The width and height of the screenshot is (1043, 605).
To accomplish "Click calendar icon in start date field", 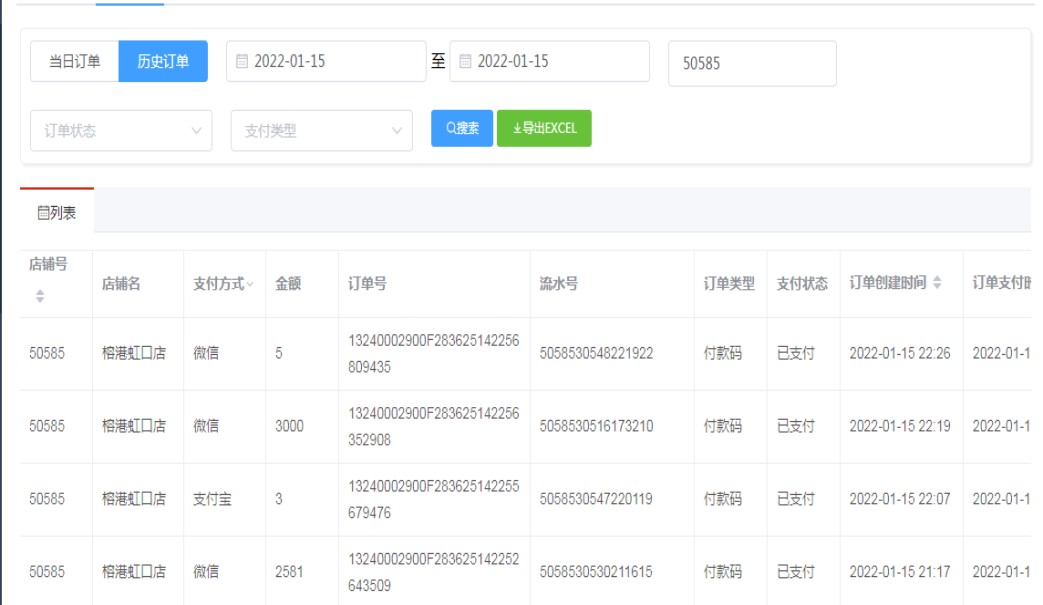I will pyautogui.click(x=241, y=62).
